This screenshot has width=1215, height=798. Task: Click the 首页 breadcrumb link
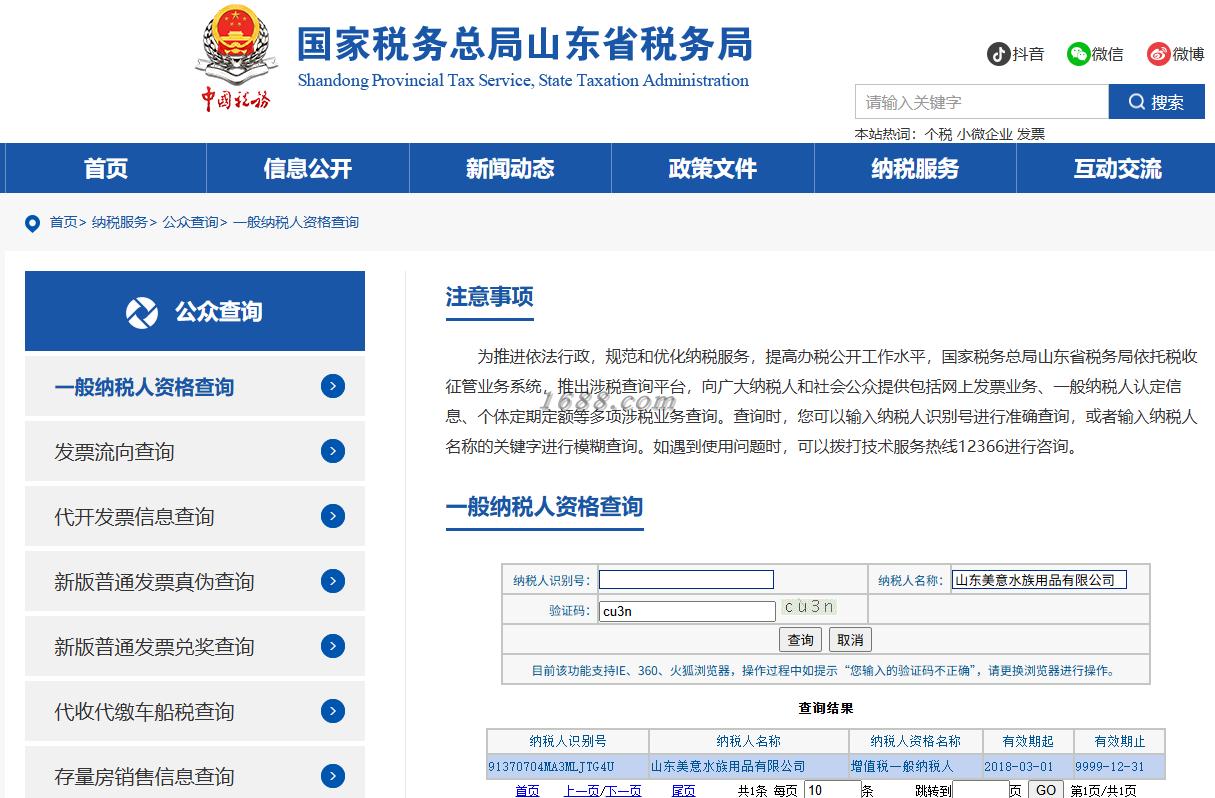tap(63, 222)
